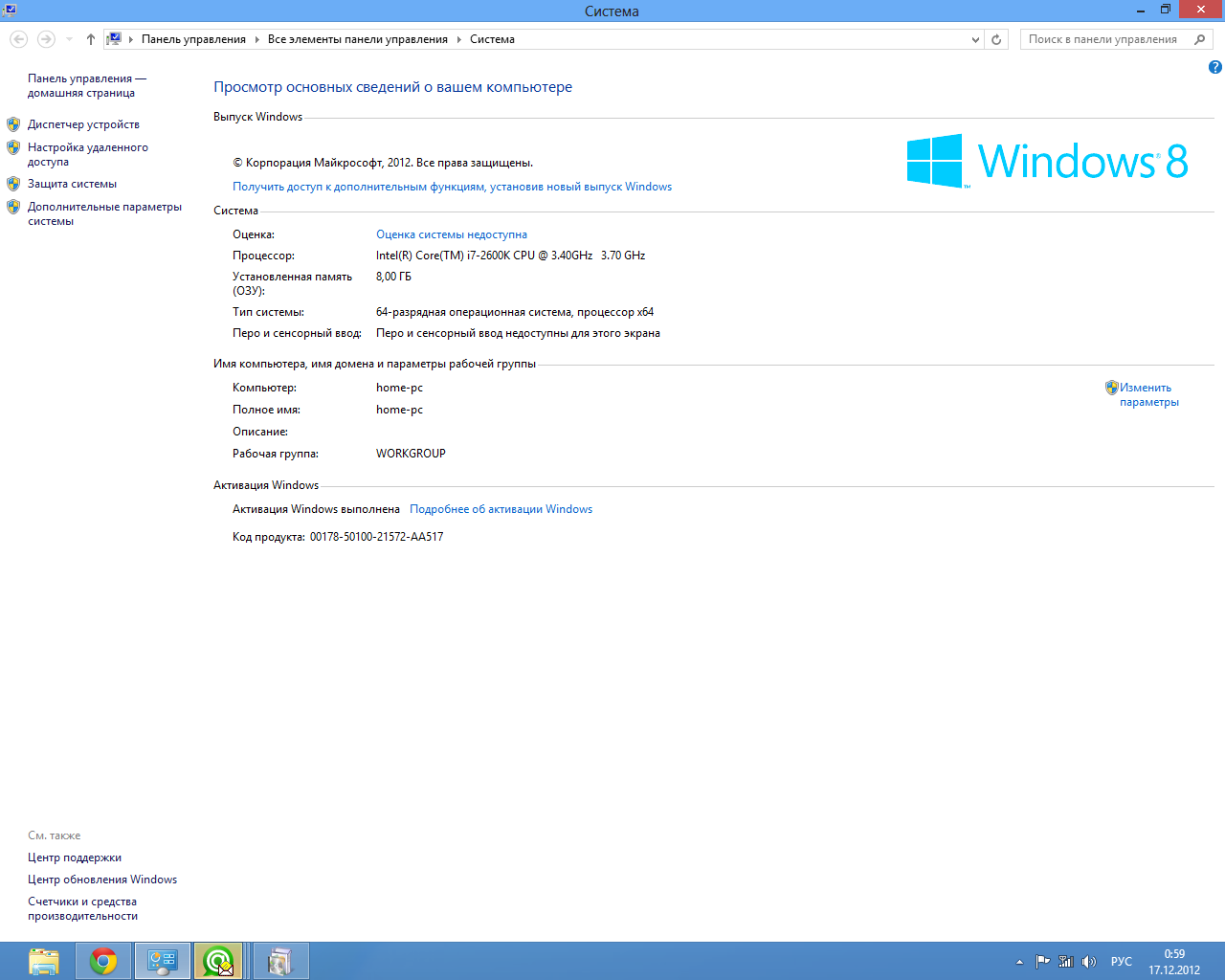Click the 'WORKGROUP' workgroup value
This screenshot has height=980, width=1225.
click(x=411, y=454)
